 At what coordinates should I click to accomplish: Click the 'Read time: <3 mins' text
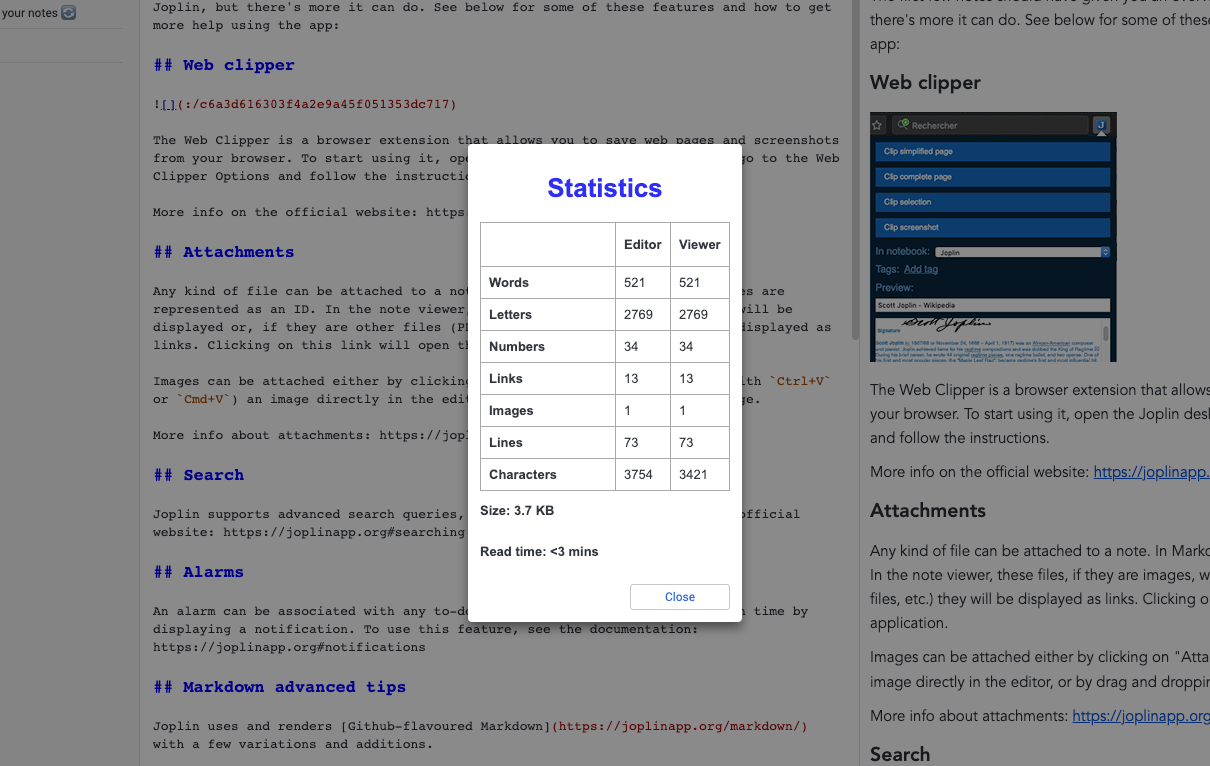point(539,552)
